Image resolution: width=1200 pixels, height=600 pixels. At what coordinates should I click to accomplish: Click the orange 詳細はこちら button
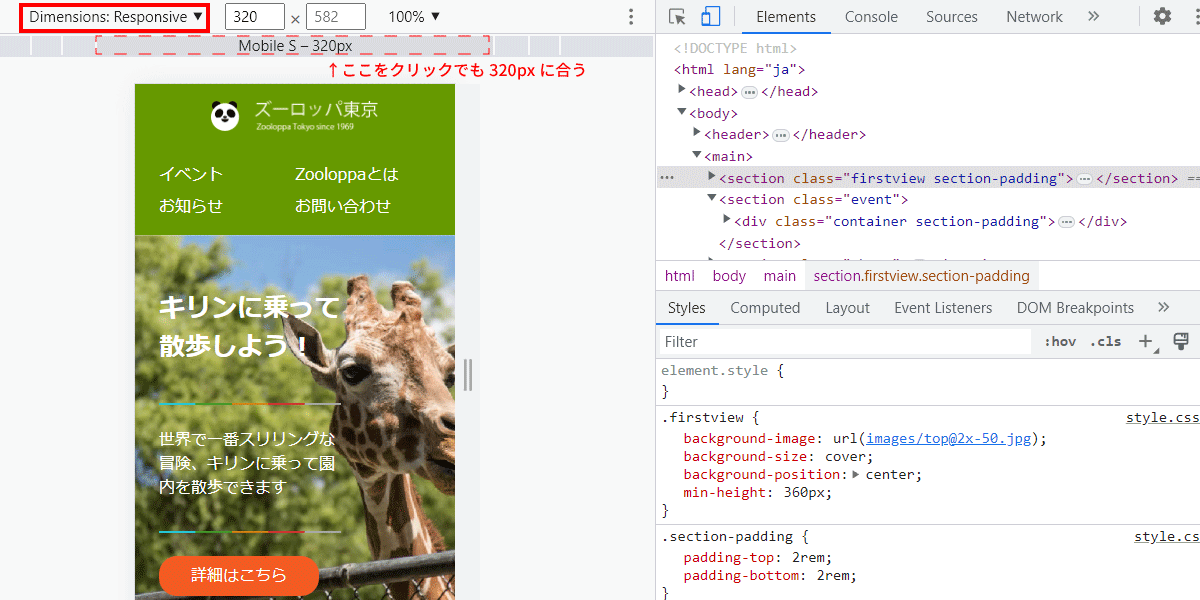(x=239, y=575)
